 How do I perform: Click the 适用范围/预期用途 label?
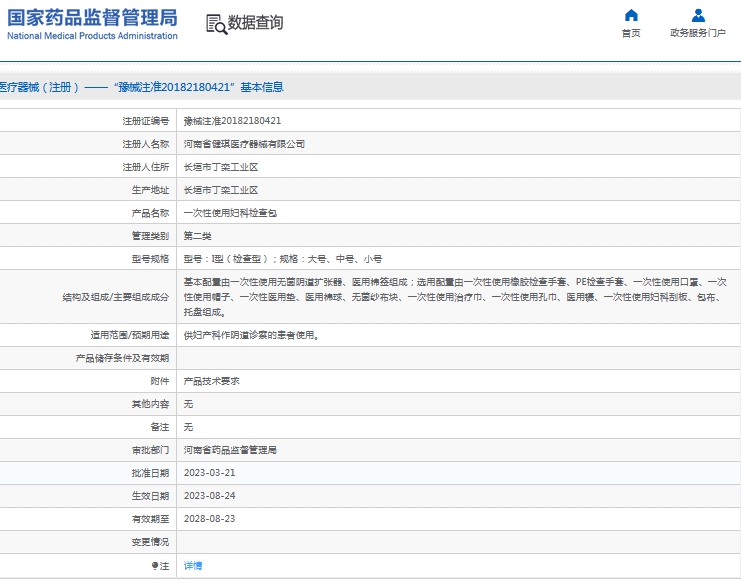[130, 336]
